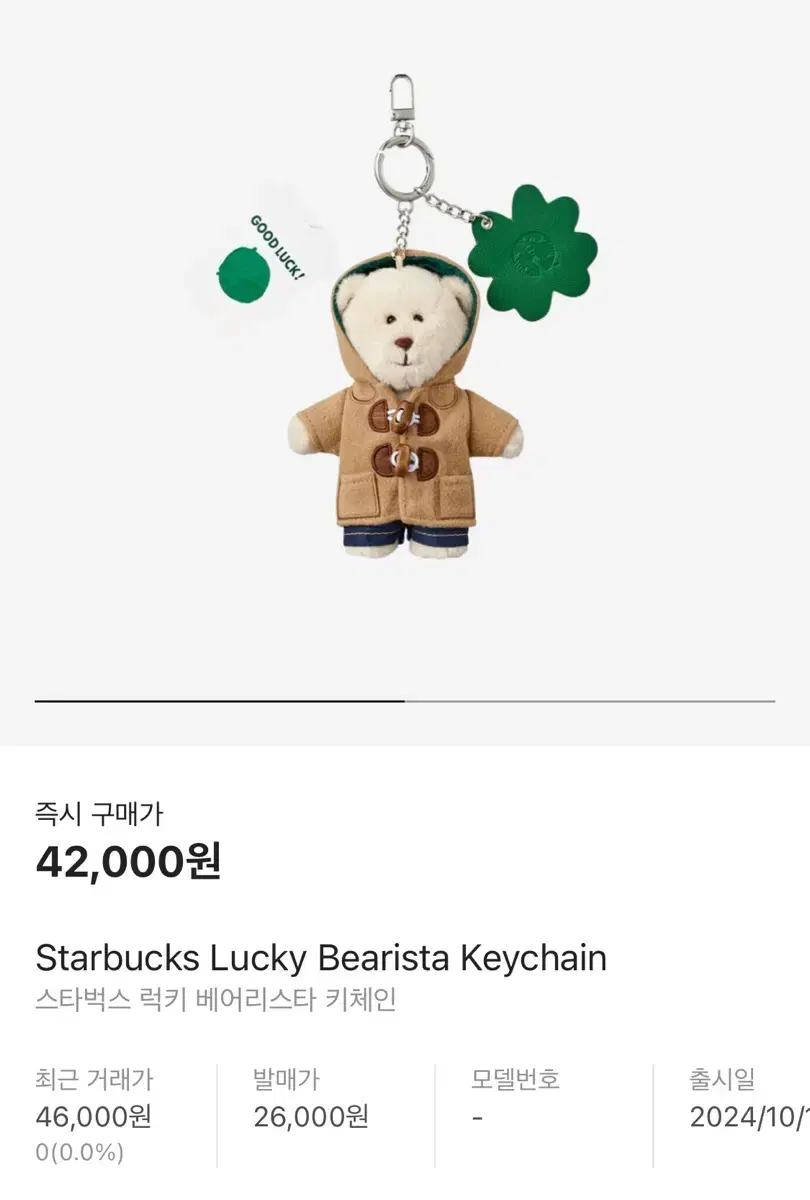Click the 즉시 구매가 label

[99, 815]
